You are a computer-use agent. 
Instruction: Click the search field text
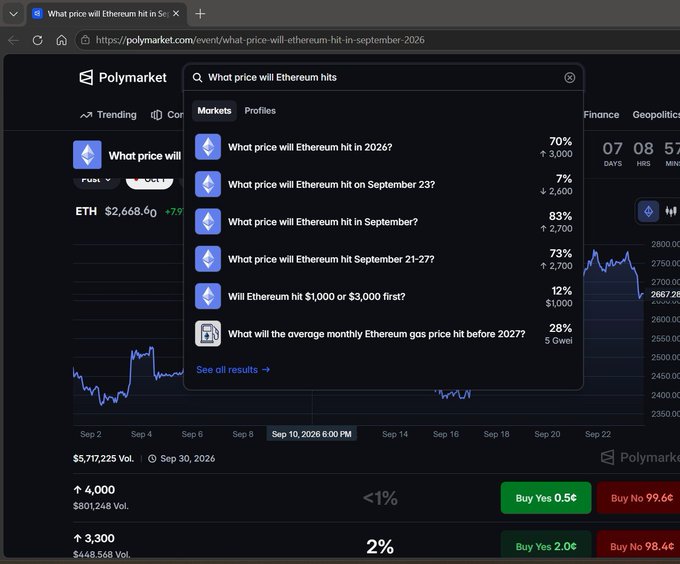pyautogui.click(x=272, y=78)
